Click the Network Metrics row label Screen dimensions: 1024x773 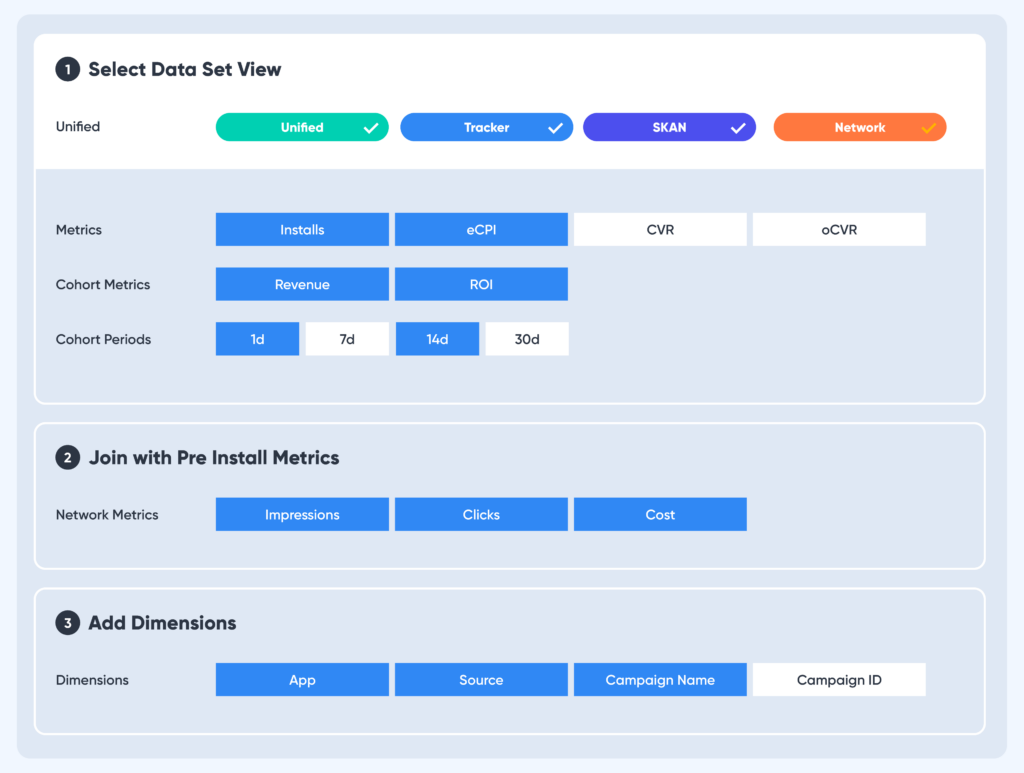pos(107,515)
